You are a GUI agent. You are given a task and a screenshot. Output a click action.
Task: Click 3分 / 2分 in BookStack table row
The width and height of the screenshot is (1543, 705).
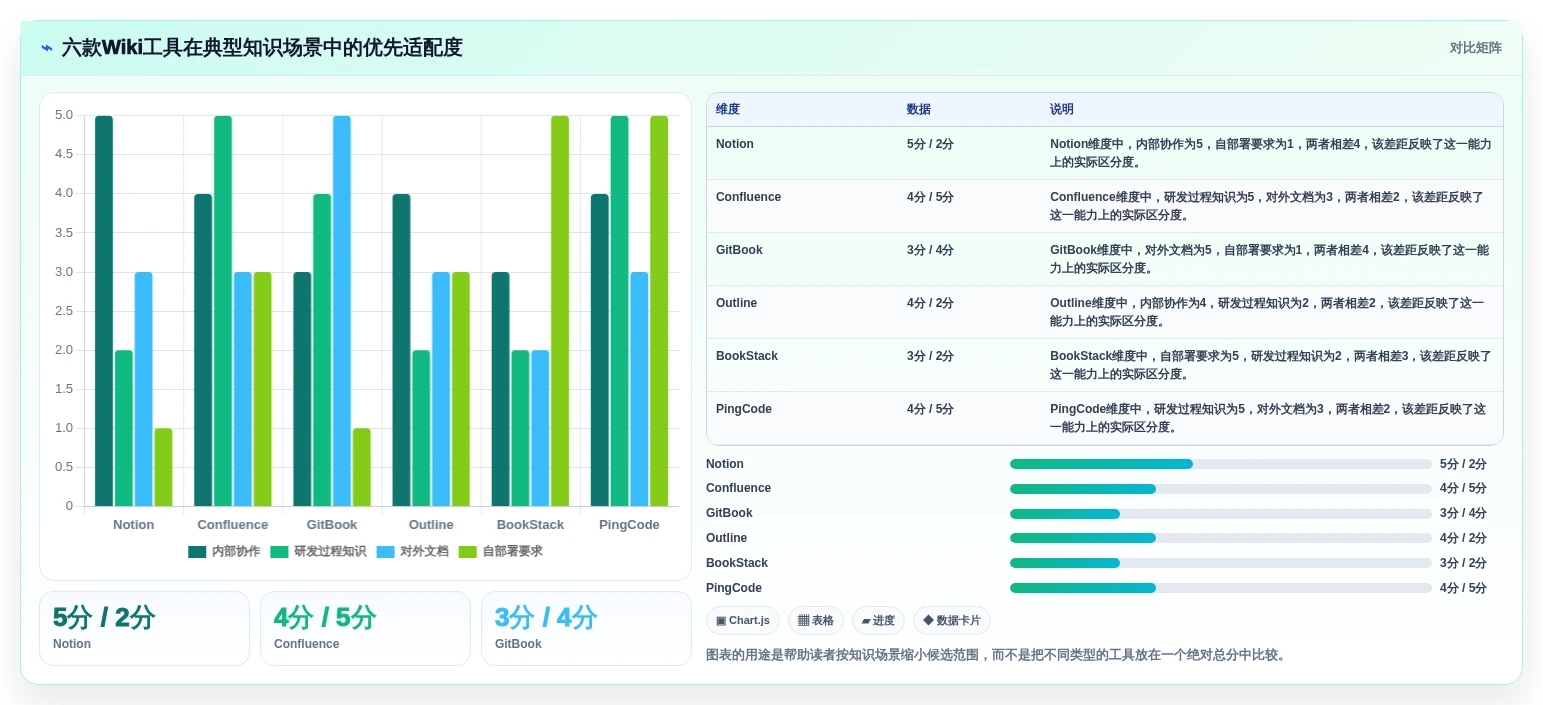930,356
